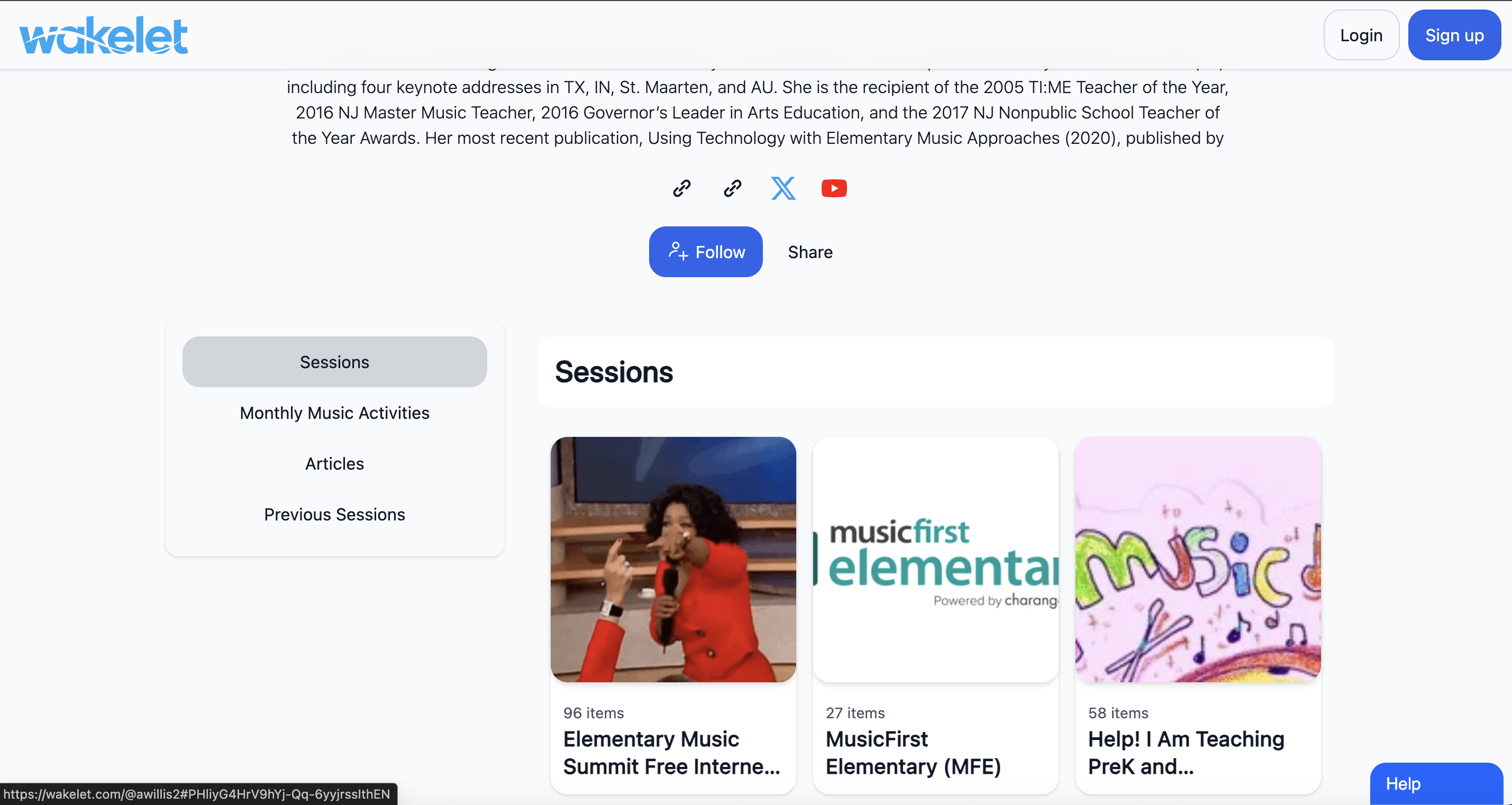The width and height of the screenshot is (1512, 805).
Task: Click the Share button
Action: click(810, 252)
